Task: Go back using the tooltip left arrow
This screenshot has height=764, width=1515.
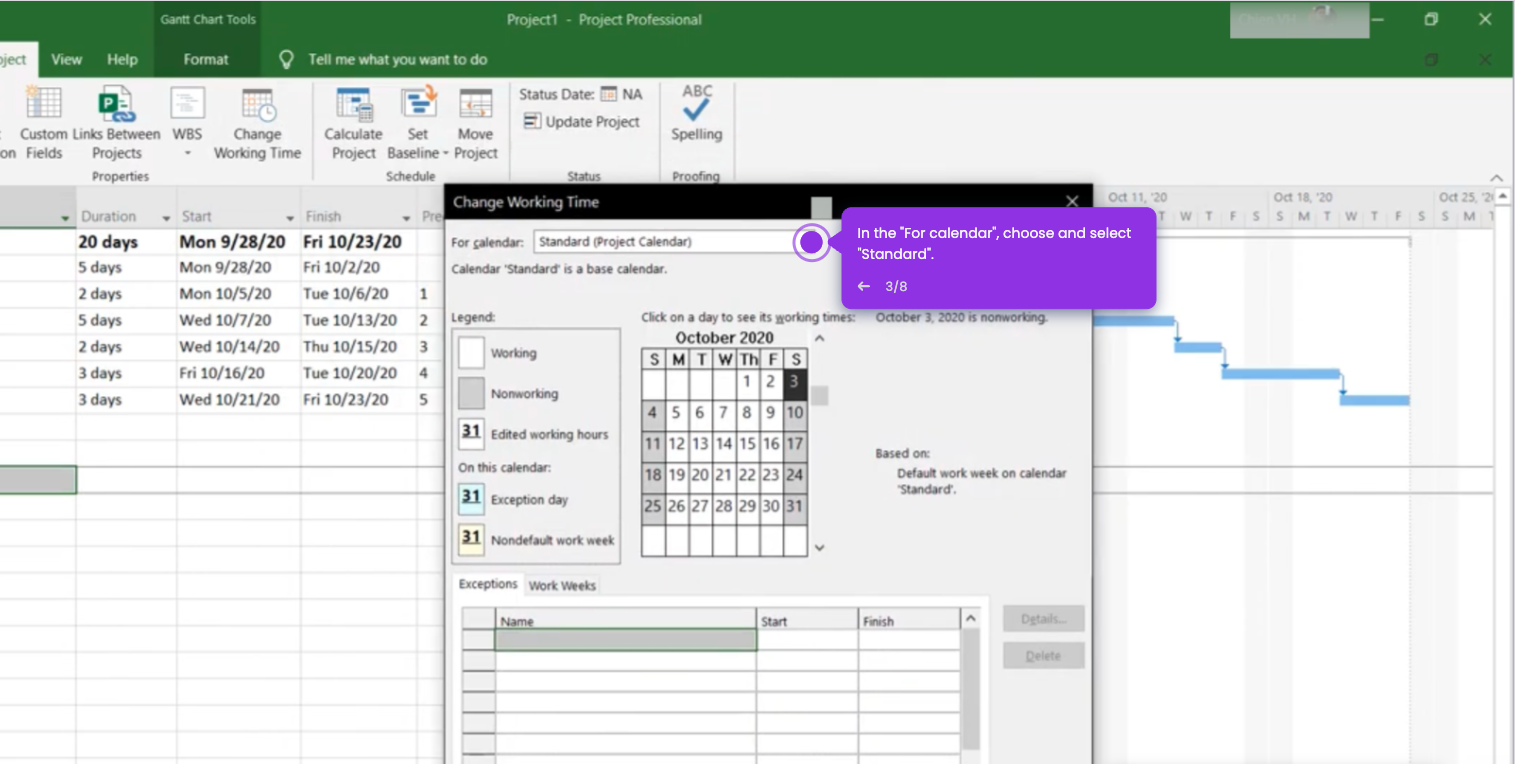Action: [864, 286]
